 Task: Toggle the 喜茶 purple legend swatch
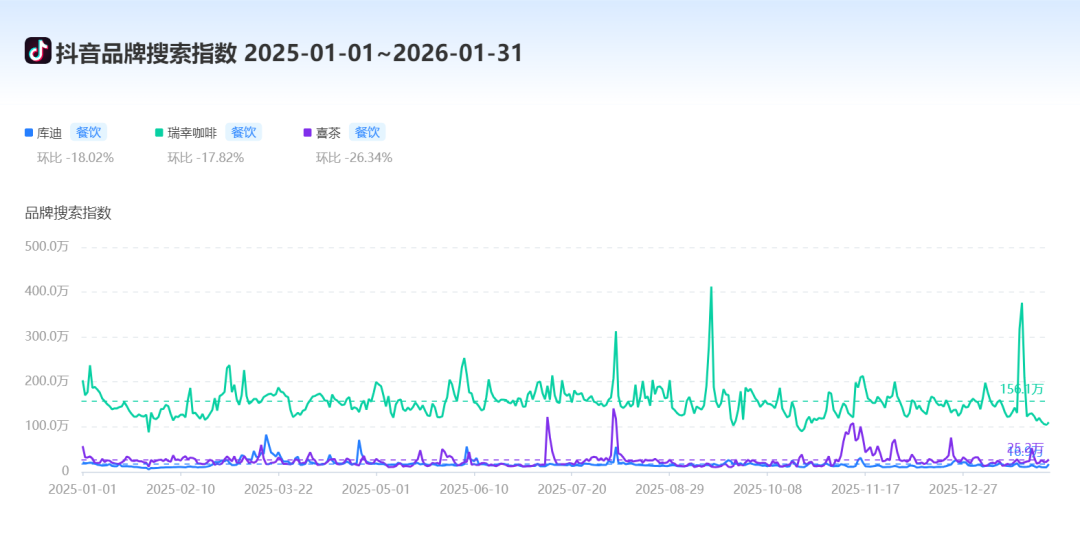[x=307, y=133]
